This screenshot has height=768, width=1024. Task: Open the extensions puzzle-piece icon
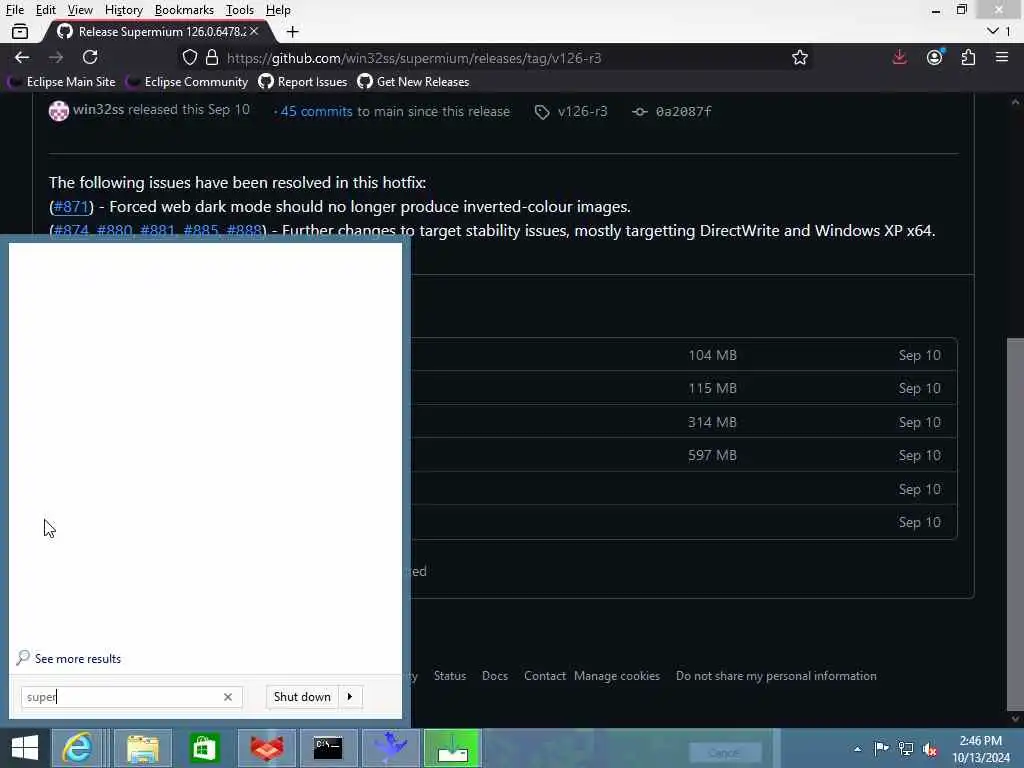click(x=968, y=57)
